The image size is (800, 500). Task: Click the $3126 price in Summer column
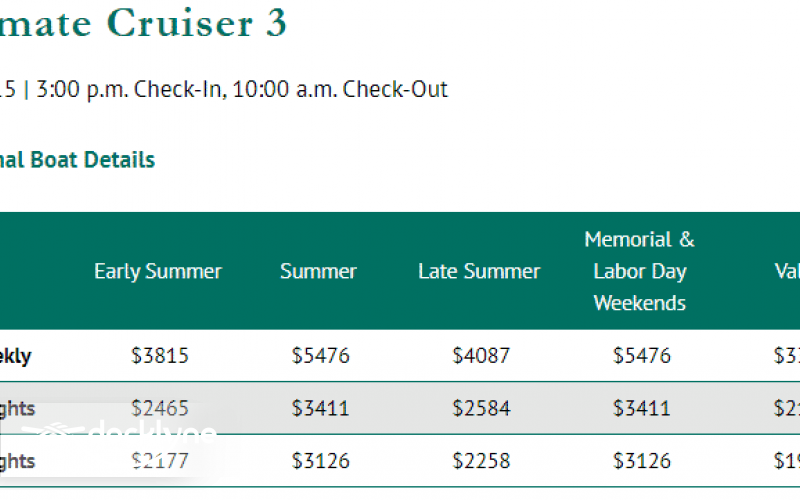pyautogui.click(x=321, y=461)
